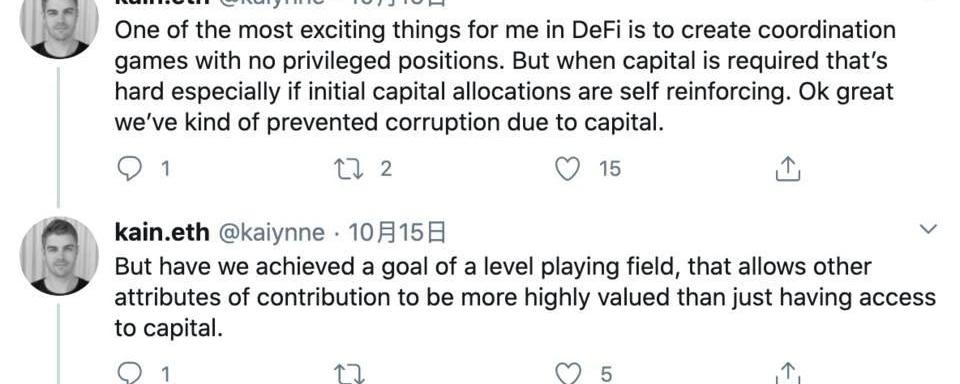This screenshot has width=960, height=384.
Task: Click the avatar beside the first tweet
Action: click(59, 24)
